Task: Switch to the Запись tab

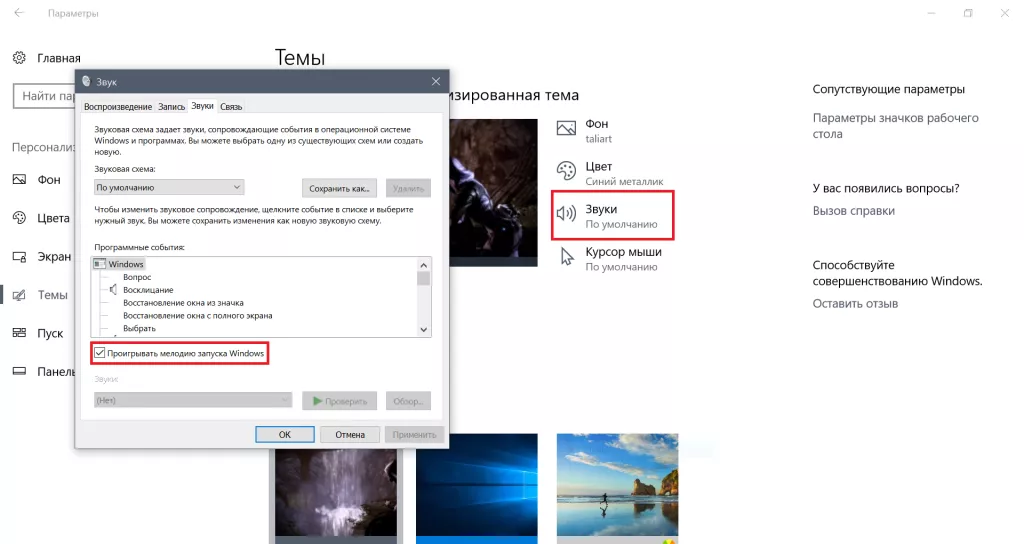Action: click(x=171, y=106)
